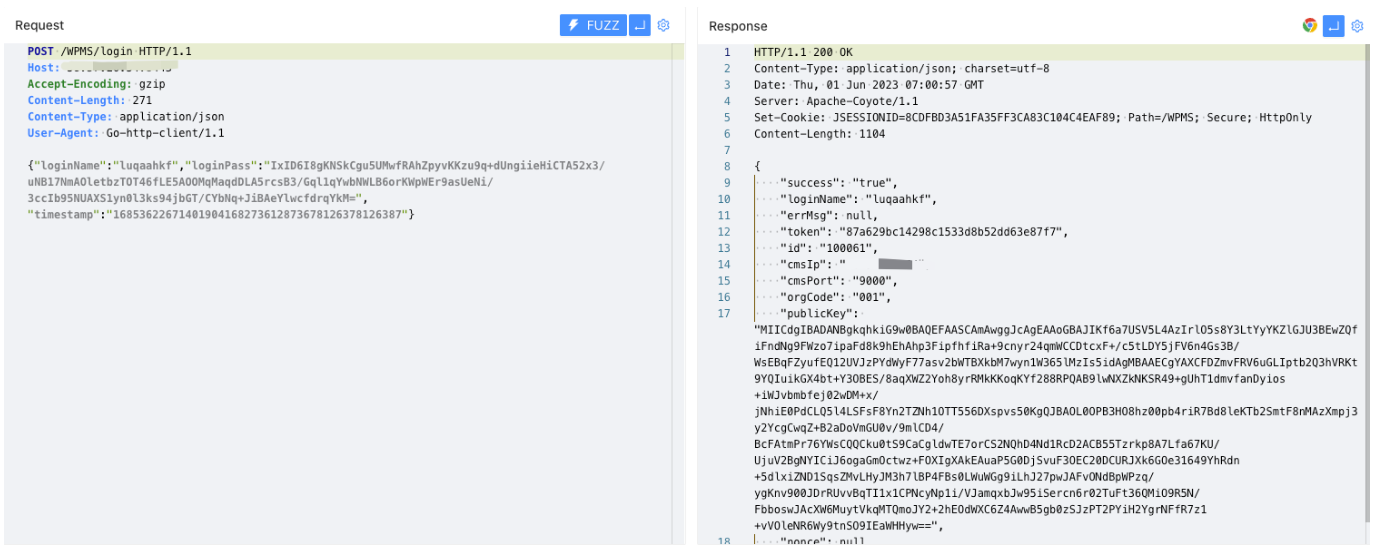Open response in Chrome browser icon

coord(1310,26)
